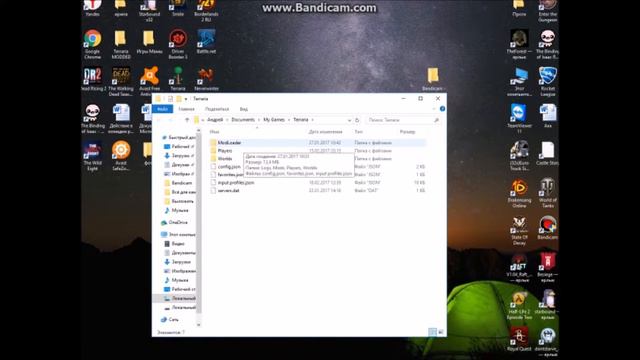Expand the arrow after Terraria in breadcrumb

point(313,120)
